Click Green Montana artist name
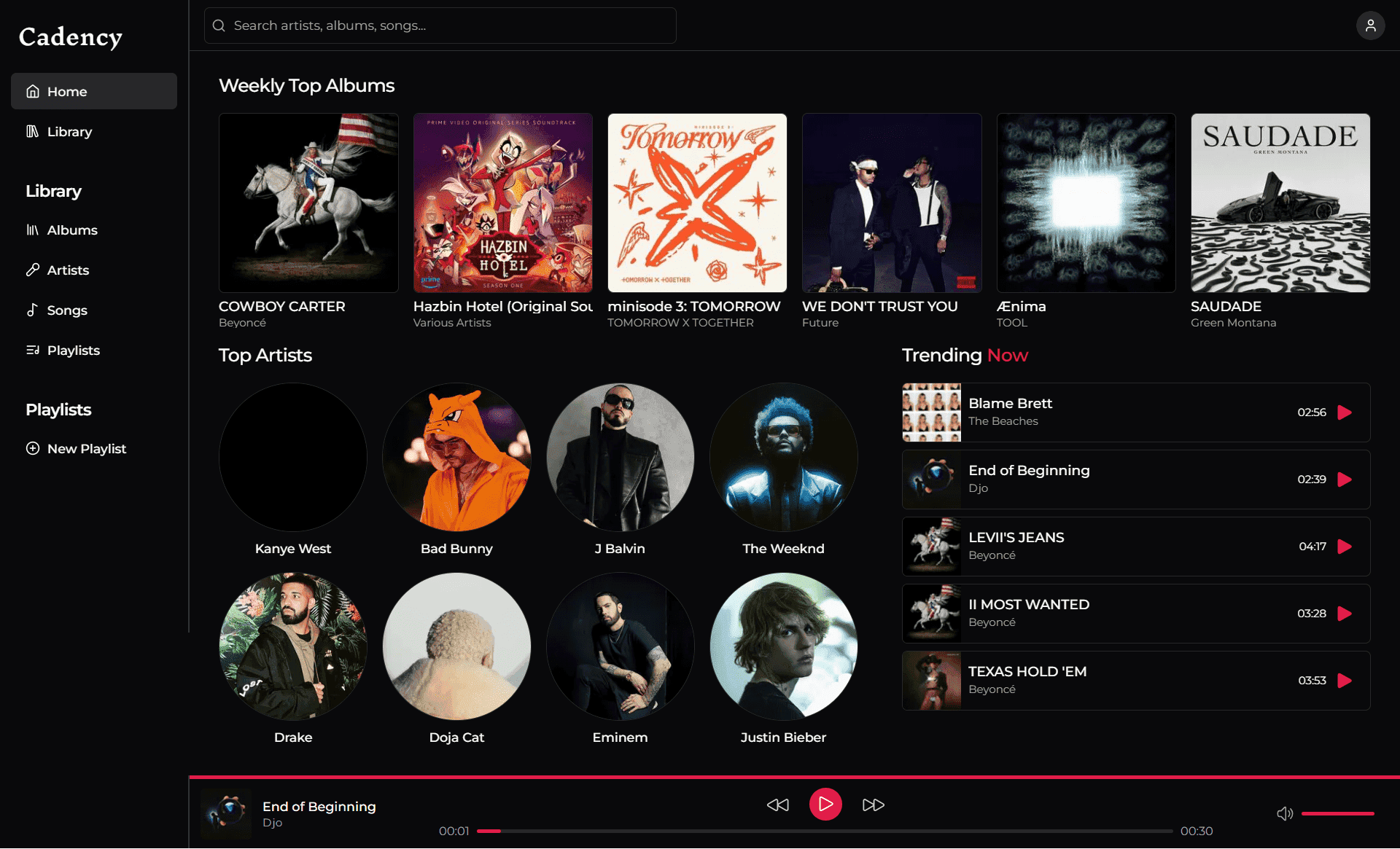 point(1233,323)
